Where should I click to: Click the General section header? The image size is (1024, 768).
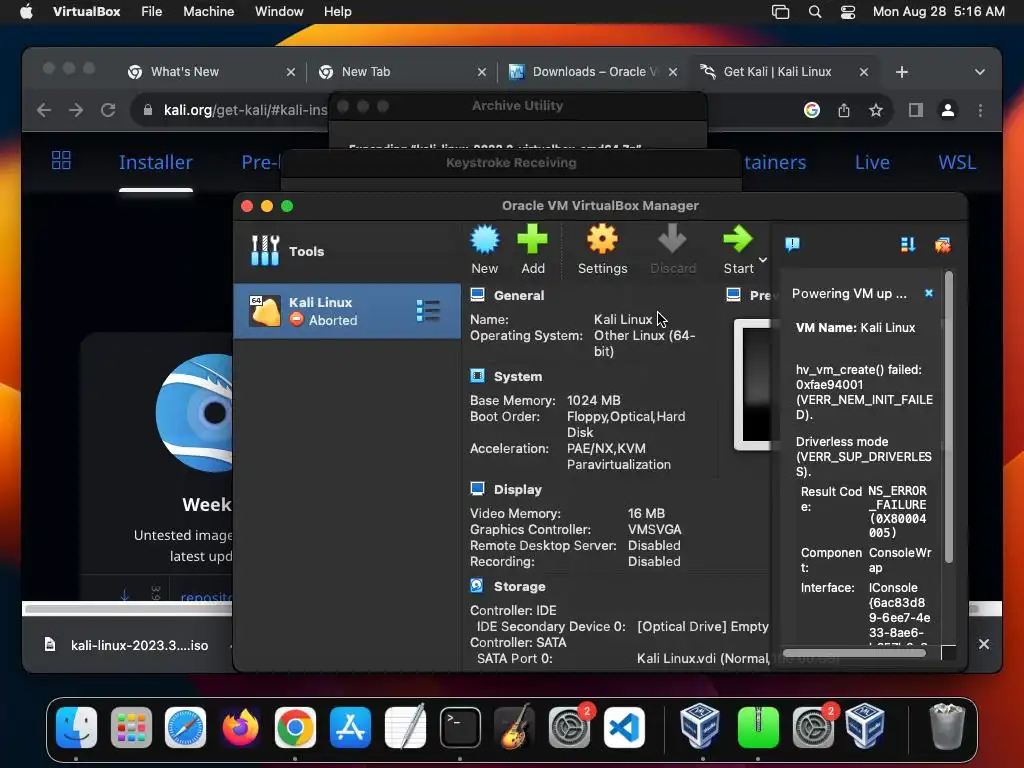coord(519,295)
